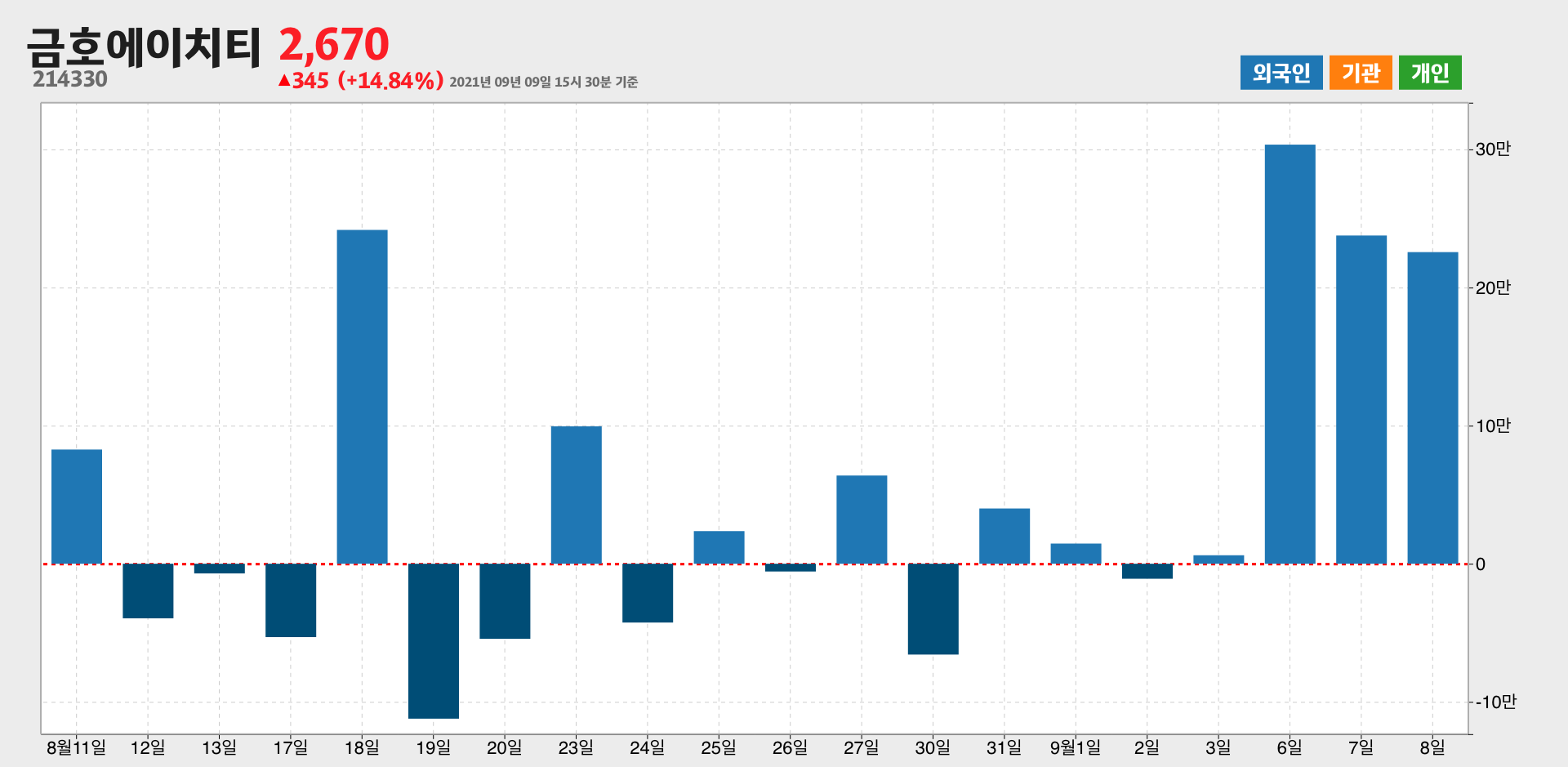Click the tall positive bar for 18일
This screenshot has width=1568, height=767.
coord(363,397)
